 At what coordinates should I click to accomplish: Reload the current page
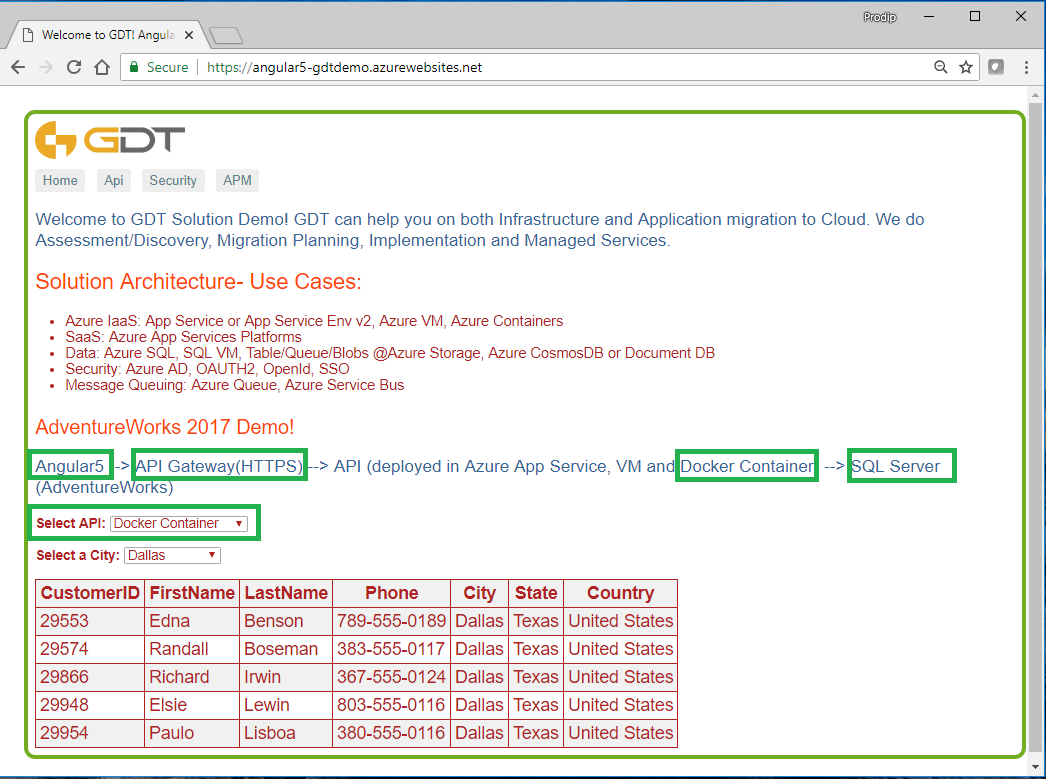[74, 67]
